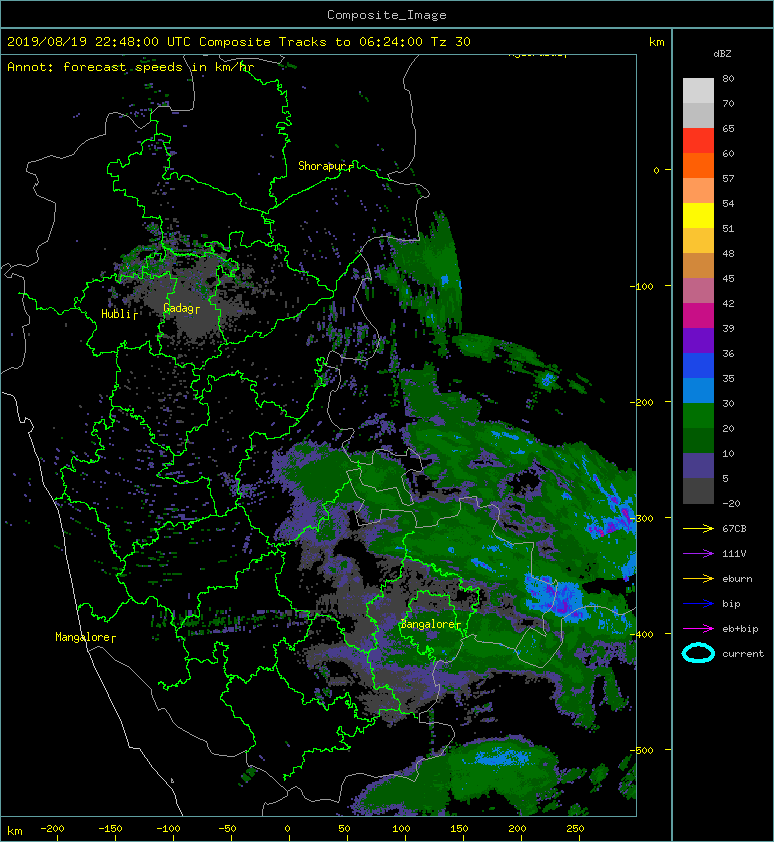Select the dark green swatch between 20 and 10 dBZ
This screenshot has width=774, height=842.
[698, 440]
